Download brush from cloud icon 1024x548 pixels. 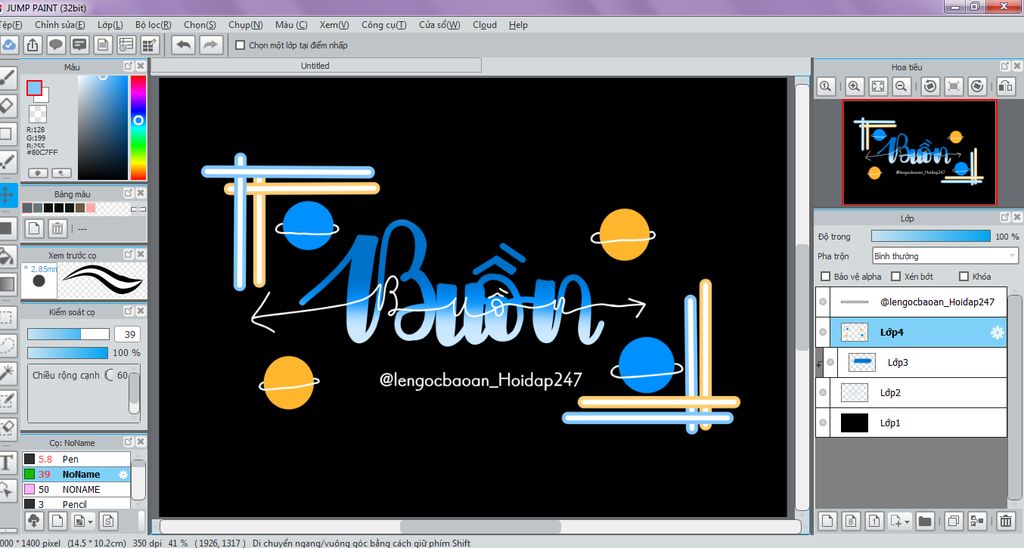34,521
